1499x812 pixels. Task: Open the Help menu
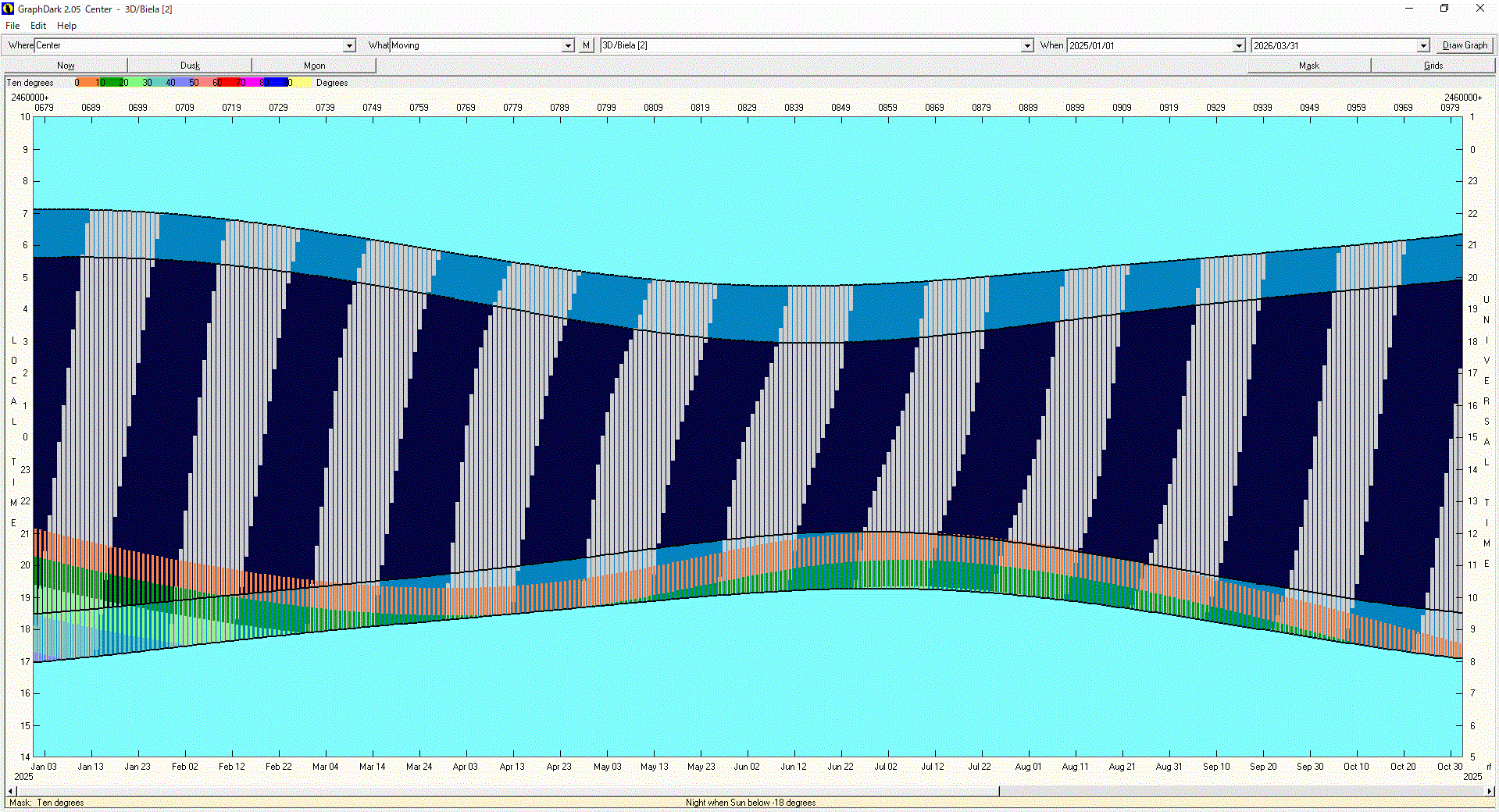point(66,26)
